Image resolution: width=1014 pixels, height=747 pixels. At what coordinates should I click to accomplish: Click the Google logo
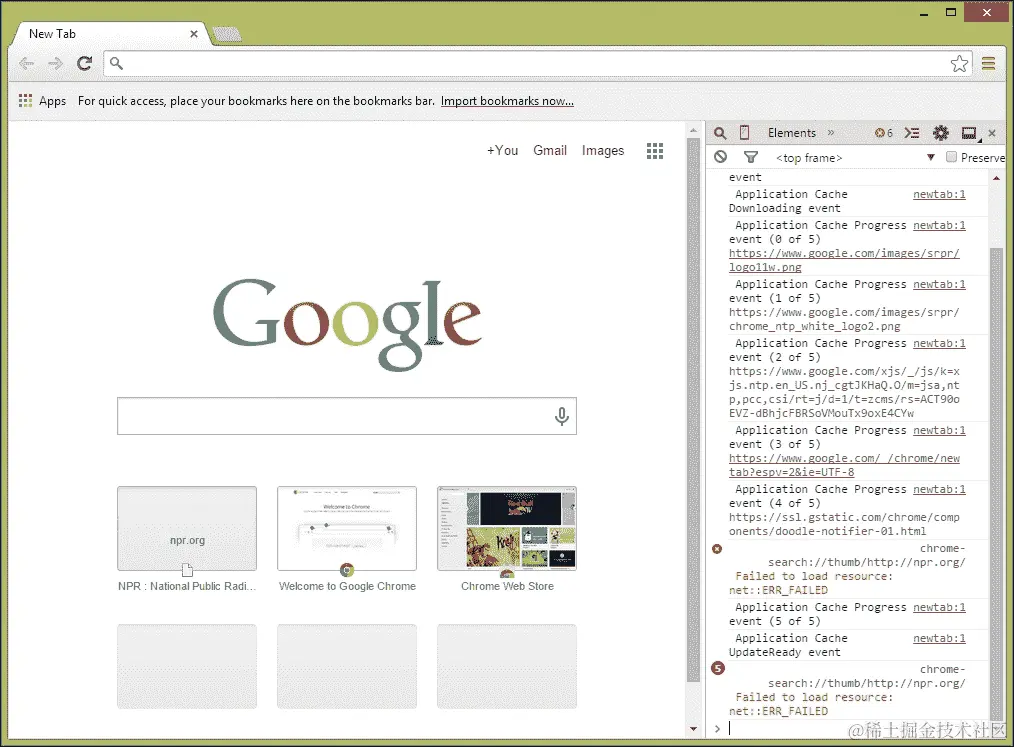click(347, 325)
